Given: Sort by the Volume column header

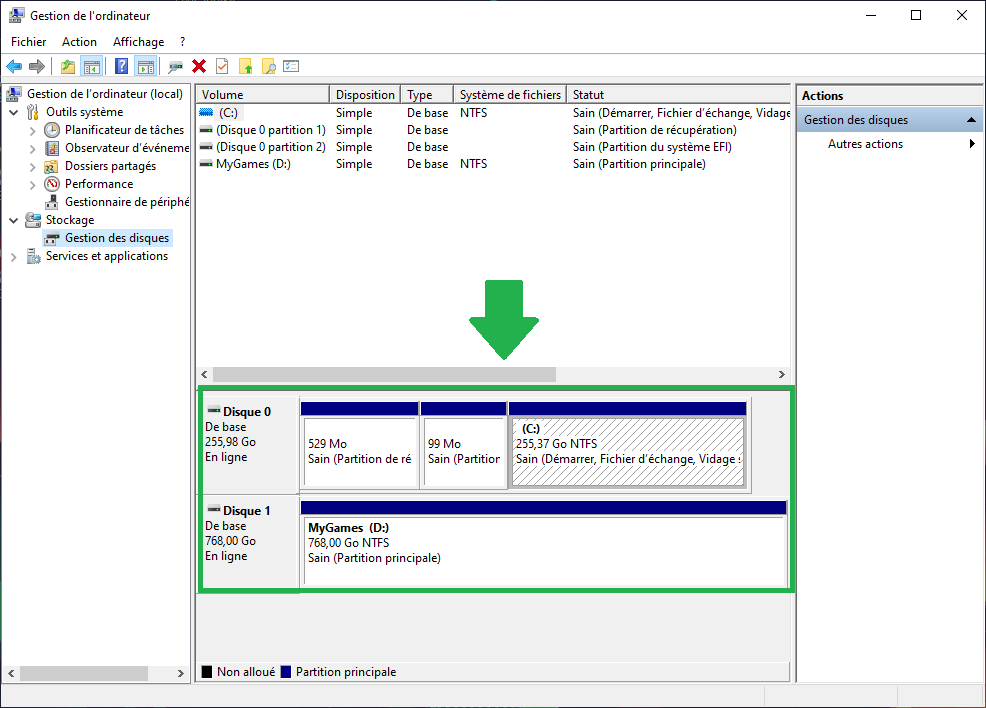Looking at the screenshot, I should pos(263,94).
